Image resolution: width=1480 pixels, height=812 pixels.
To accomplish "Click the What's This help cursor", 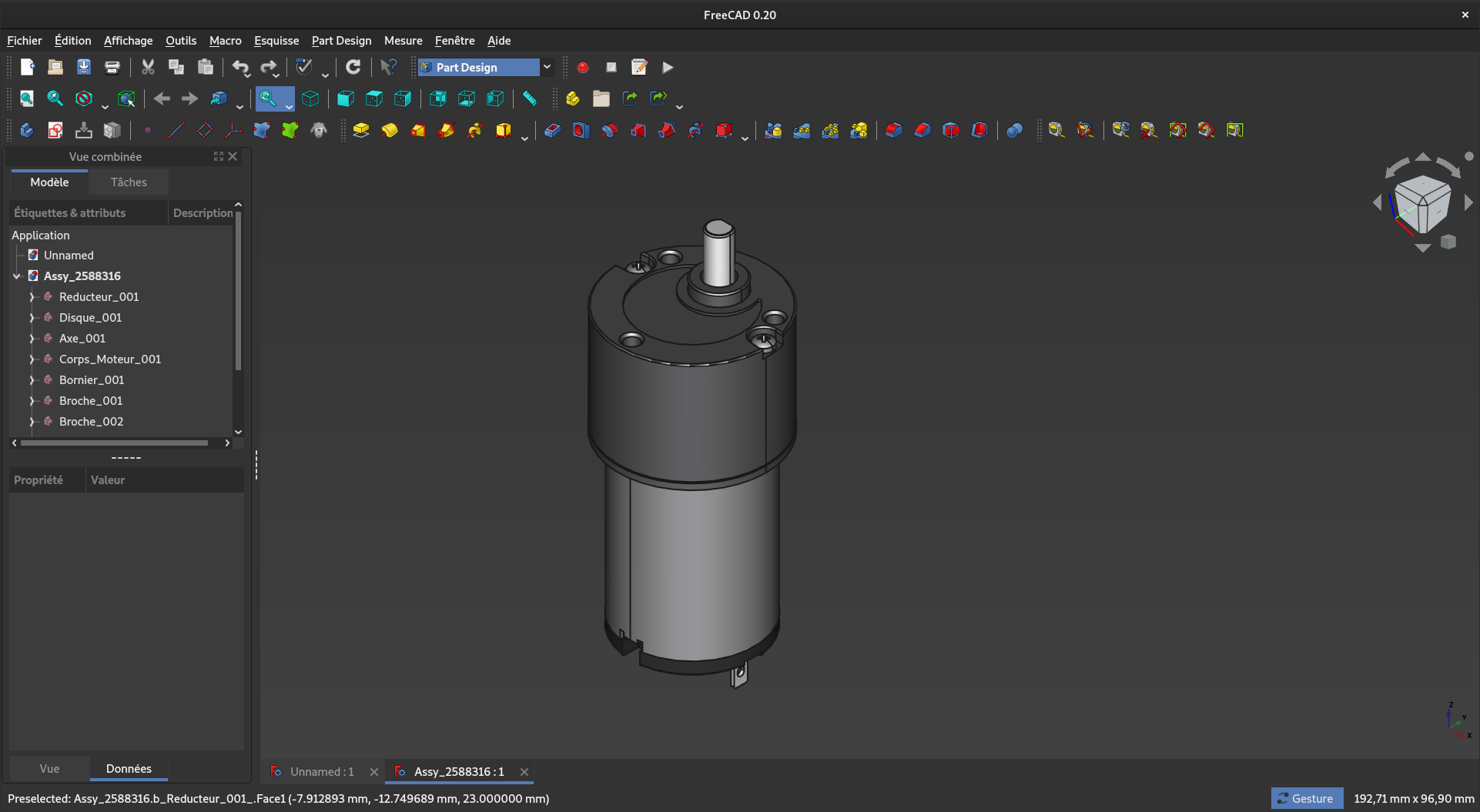I will click(389, 68).
